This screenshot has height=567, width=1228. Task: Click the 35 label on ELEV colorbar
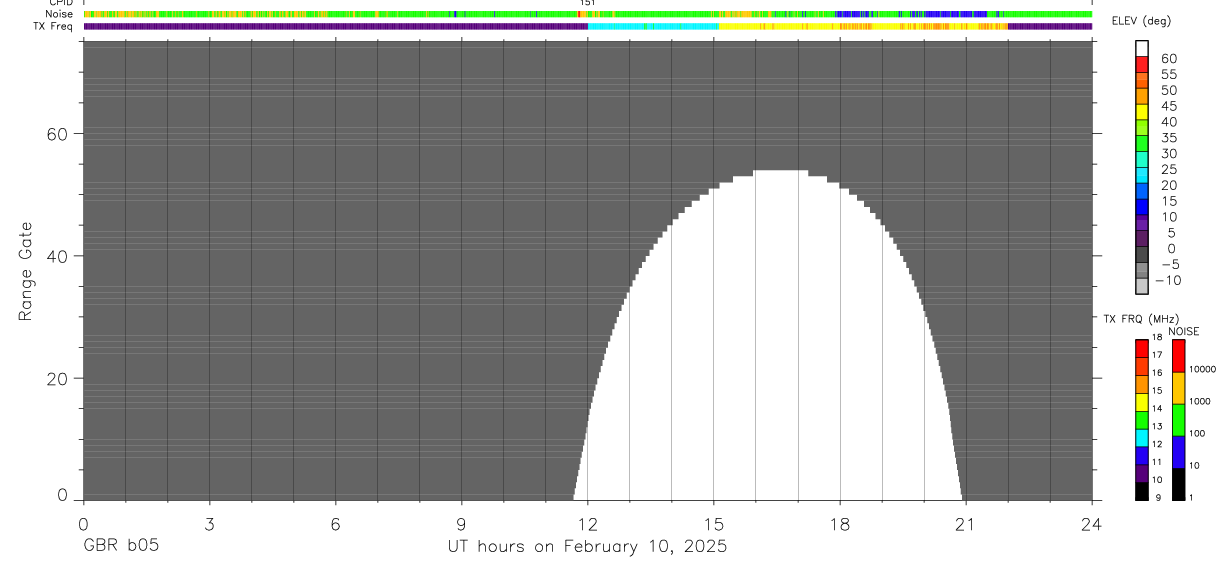click(1168, 138)
